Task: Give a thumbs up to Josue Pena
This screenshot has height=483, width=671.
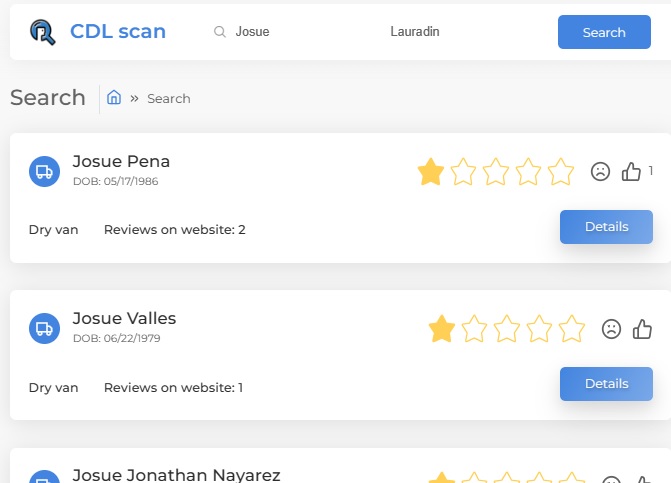Action: click(x=631, y=172)
